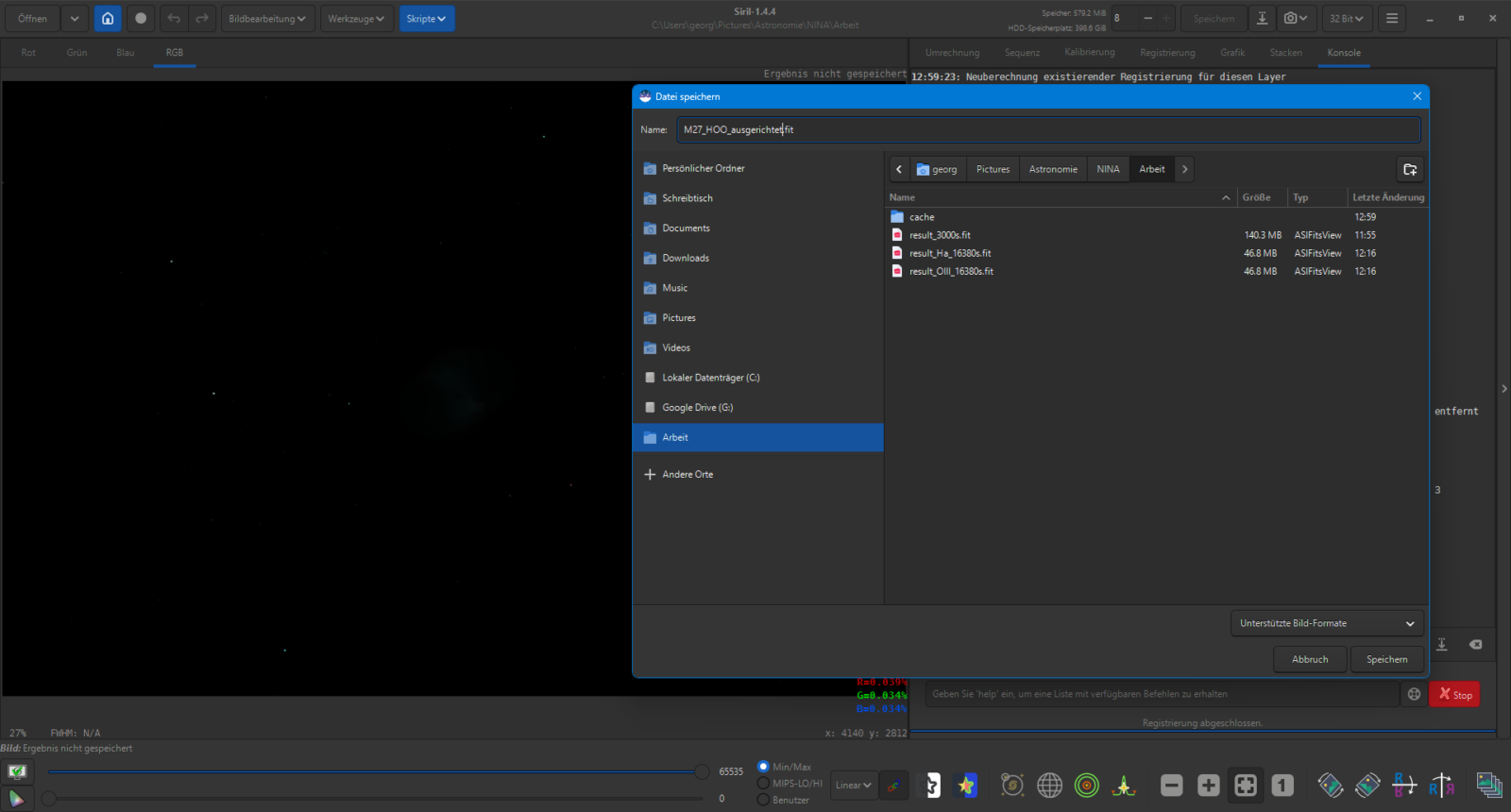This screenshot has width=1511, height=812.
Task: Click the clear console log icon
Action: (x=1475, y=644)
